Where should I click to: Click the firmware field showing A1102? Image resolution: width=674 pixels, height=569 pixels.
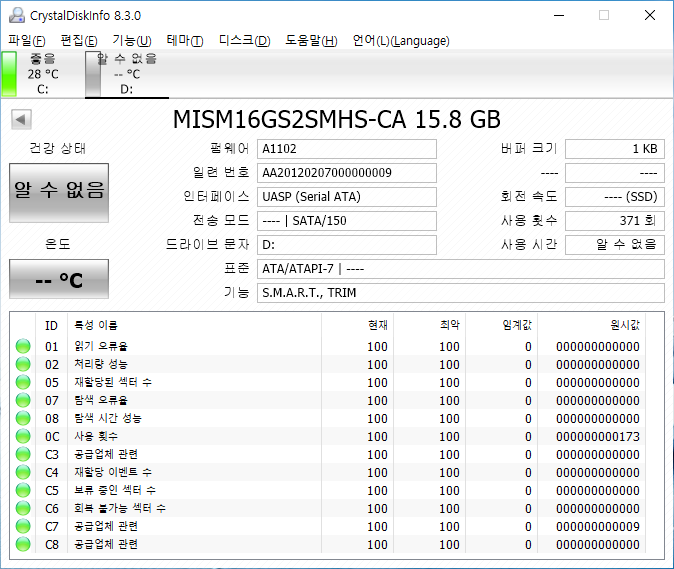(x=346, y=149)
